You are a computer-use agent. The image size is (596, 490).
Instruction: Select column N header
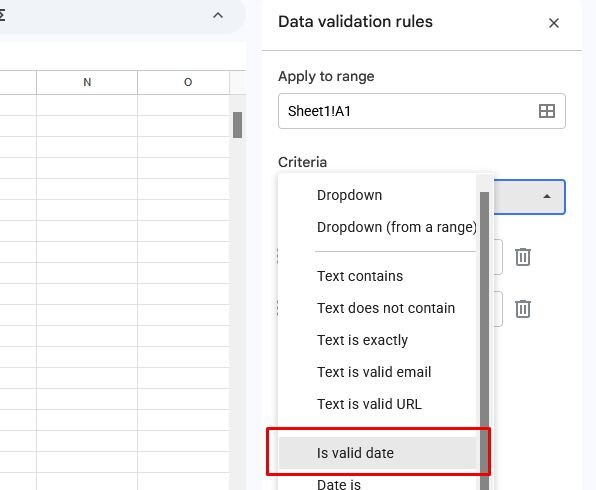87,82
